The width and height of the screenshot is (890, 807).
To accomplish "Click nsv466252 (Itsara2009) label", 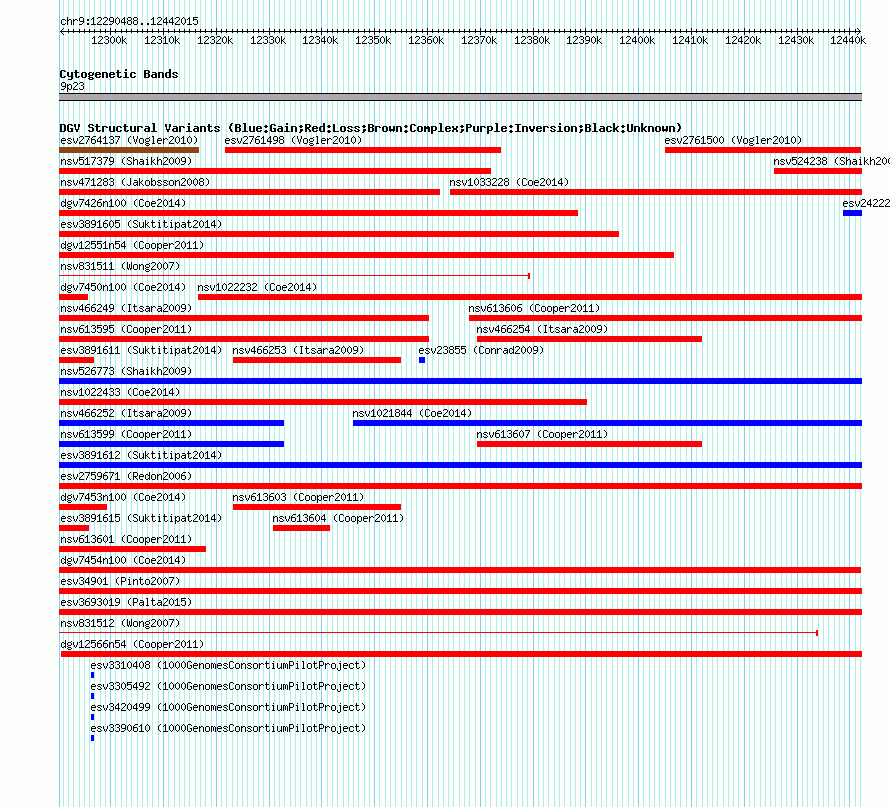I will pyautogui.click(x=126, y=413).
